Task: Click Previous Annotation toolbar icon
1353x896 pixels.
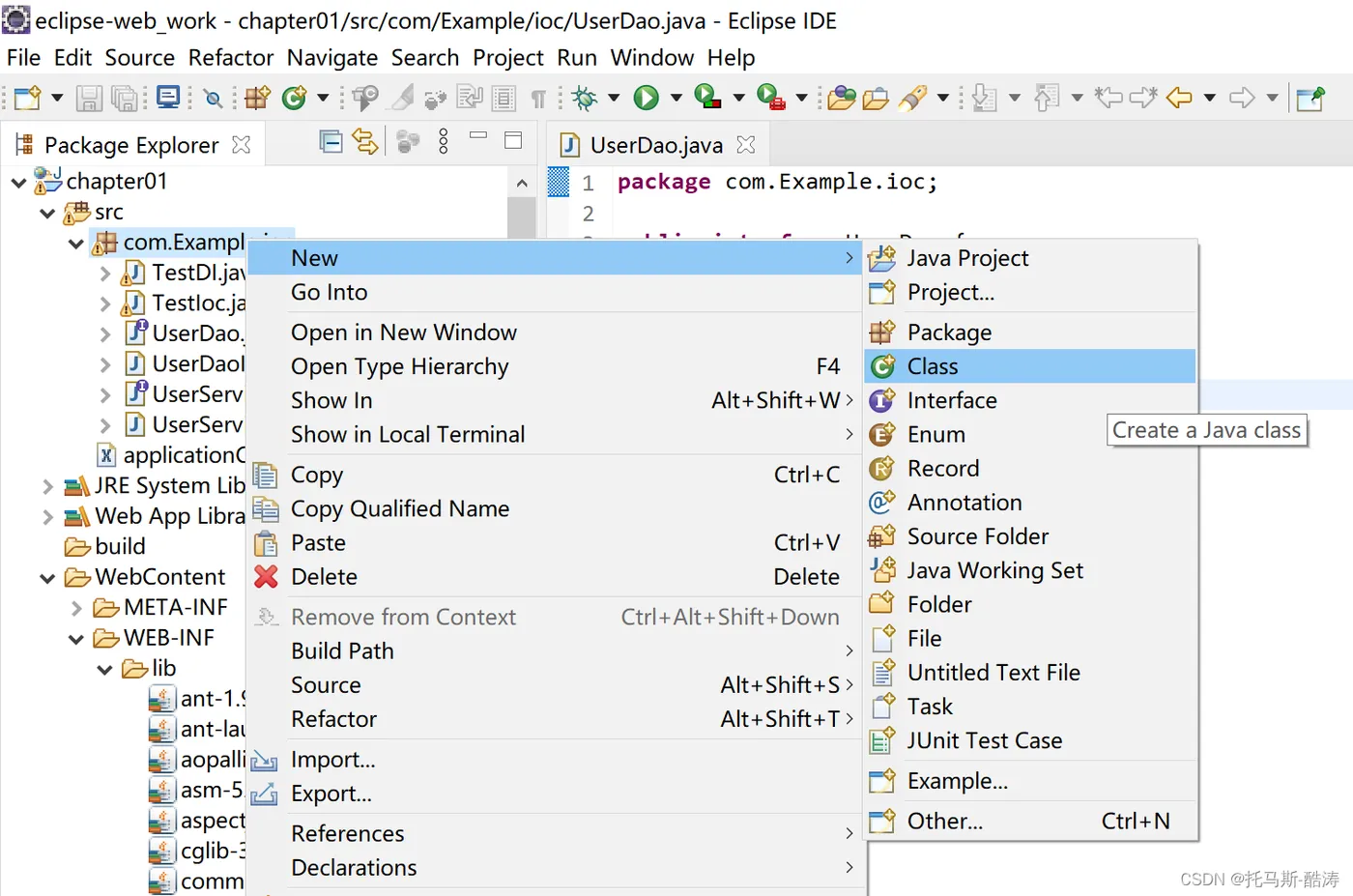Action: 1047,98
